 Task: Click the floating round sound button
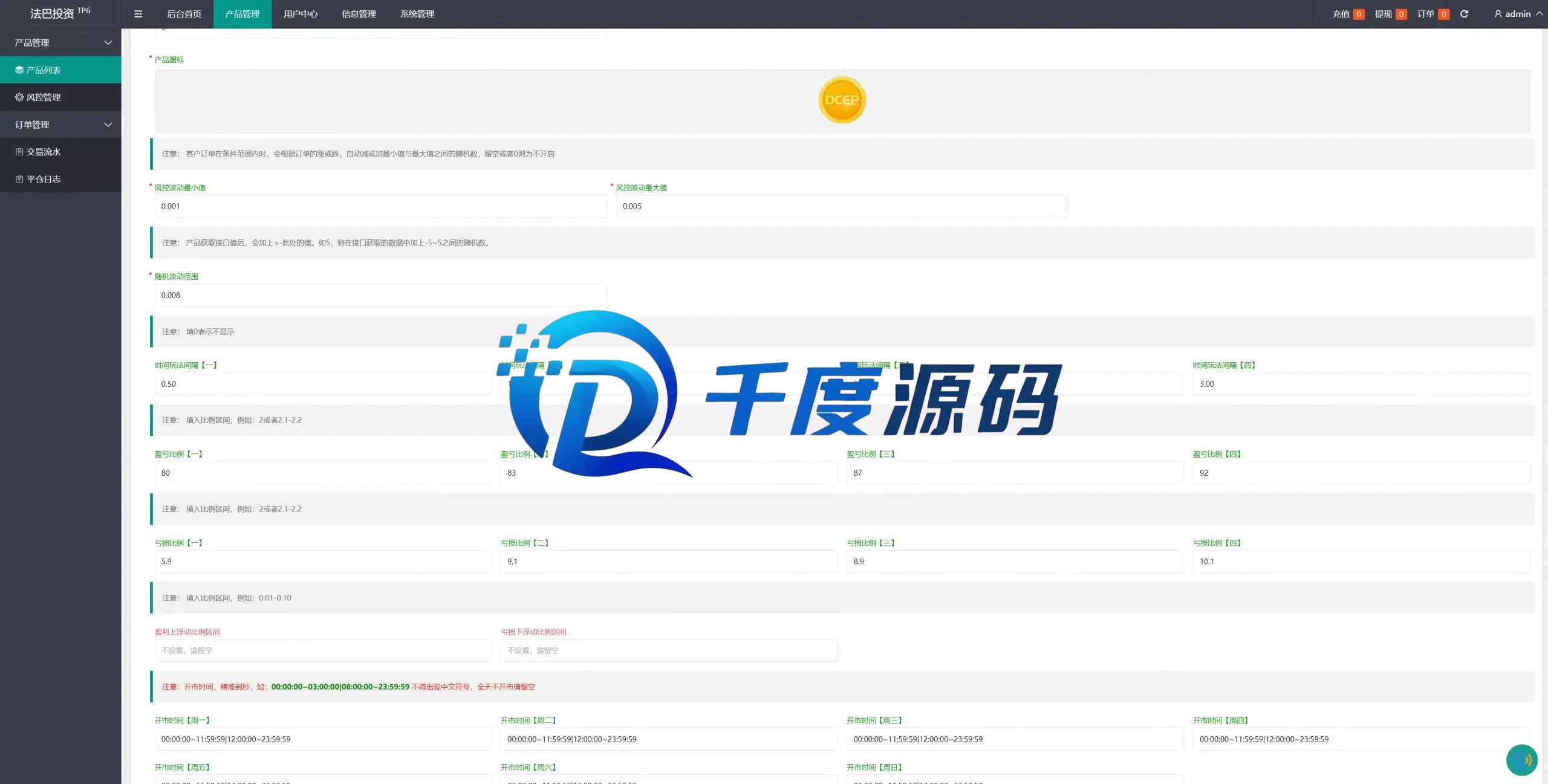click(1521, 760)
